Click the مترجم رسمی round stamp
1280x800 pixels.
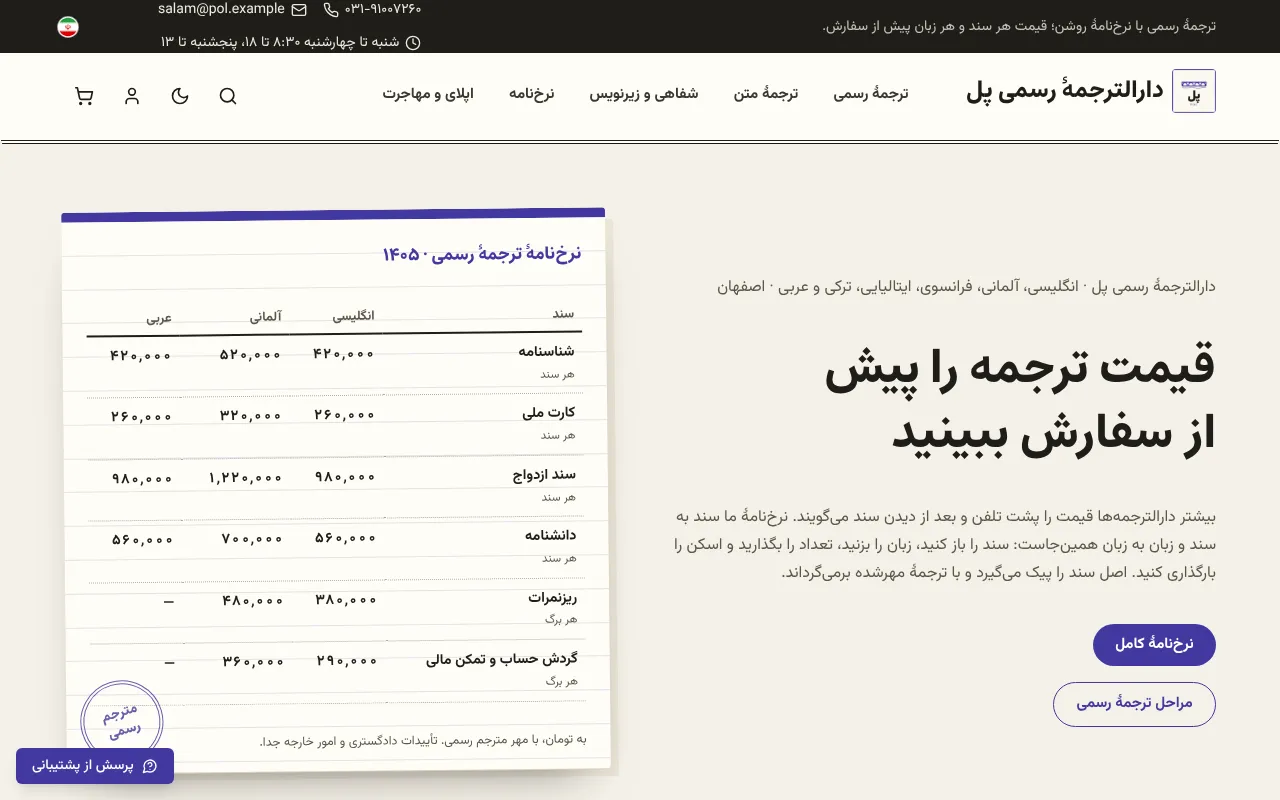(121, 721)
